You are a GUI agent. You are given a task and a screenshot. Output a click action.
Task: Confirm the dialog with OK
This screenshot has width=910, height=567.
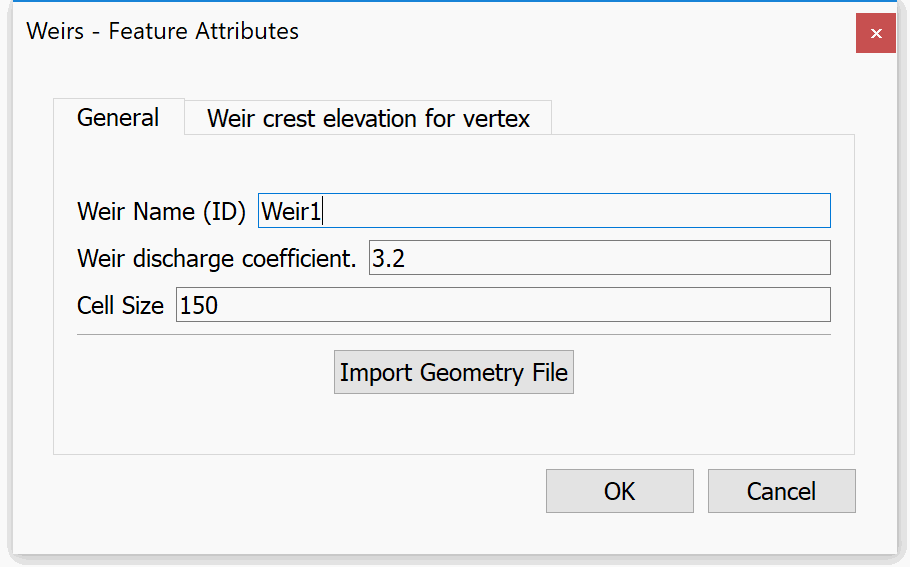[619, 491]
